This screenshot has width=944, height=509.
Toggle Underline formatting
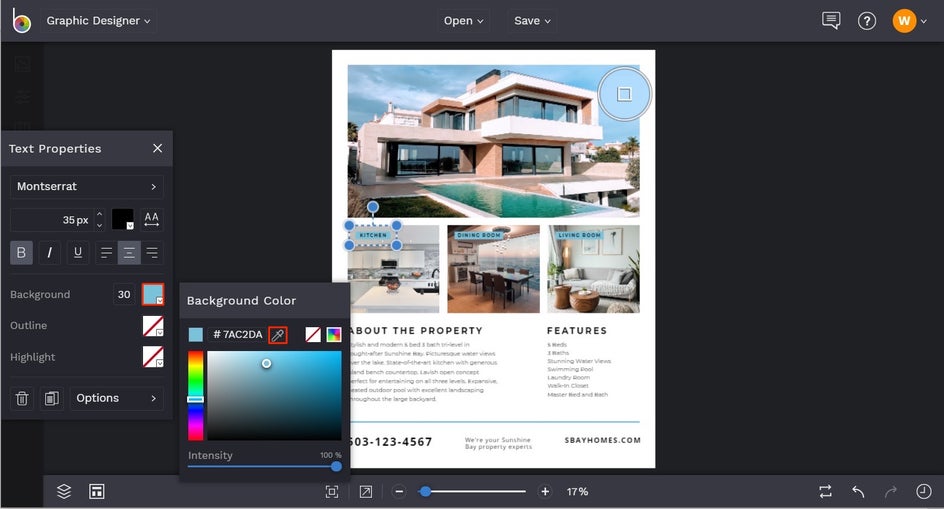point(78,252)
